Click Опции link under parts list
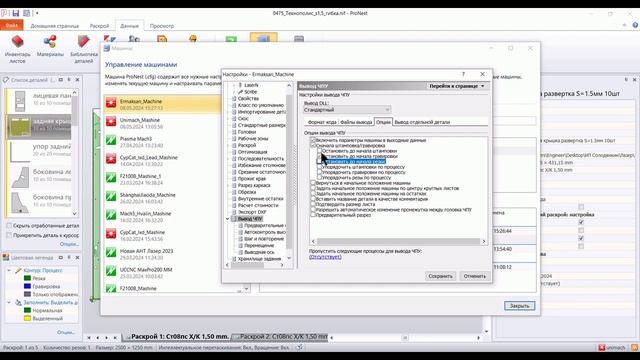Screen dimensions: 640x360 tap(69, 244)
